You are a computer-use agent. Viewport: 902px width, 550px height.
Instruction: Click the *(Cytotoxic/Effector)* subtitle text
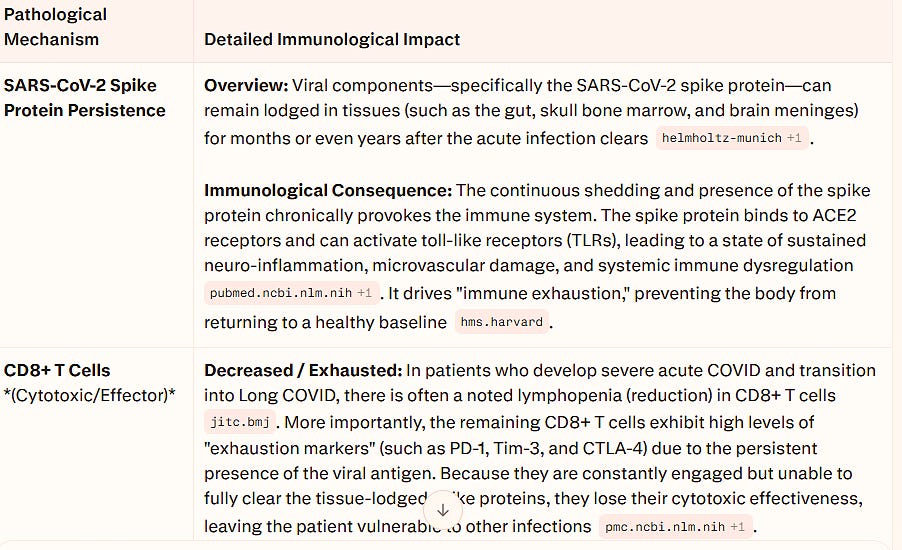coord(89,396)
